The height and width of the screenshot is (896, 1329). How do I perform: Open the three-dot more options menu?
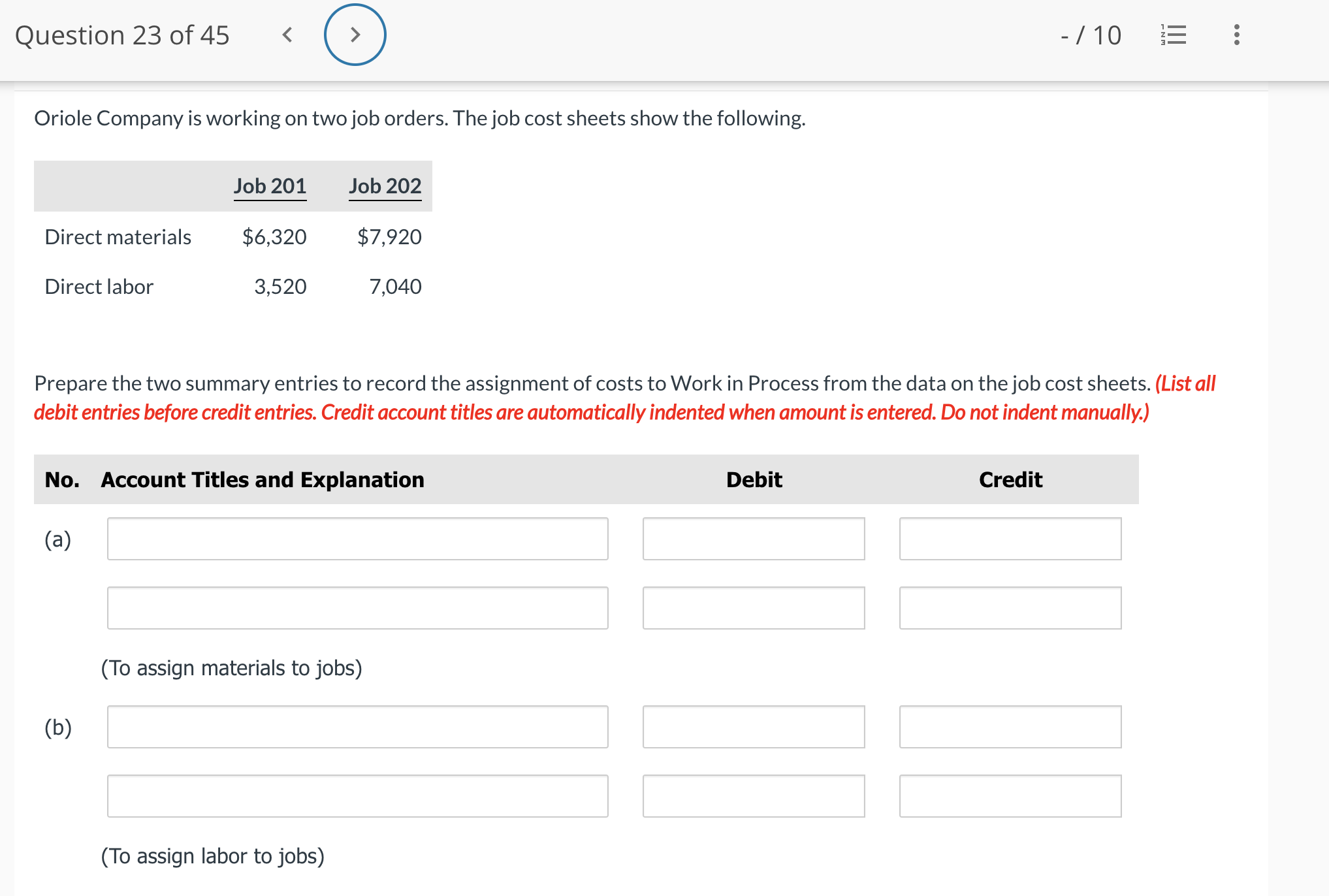point(1236,35)
